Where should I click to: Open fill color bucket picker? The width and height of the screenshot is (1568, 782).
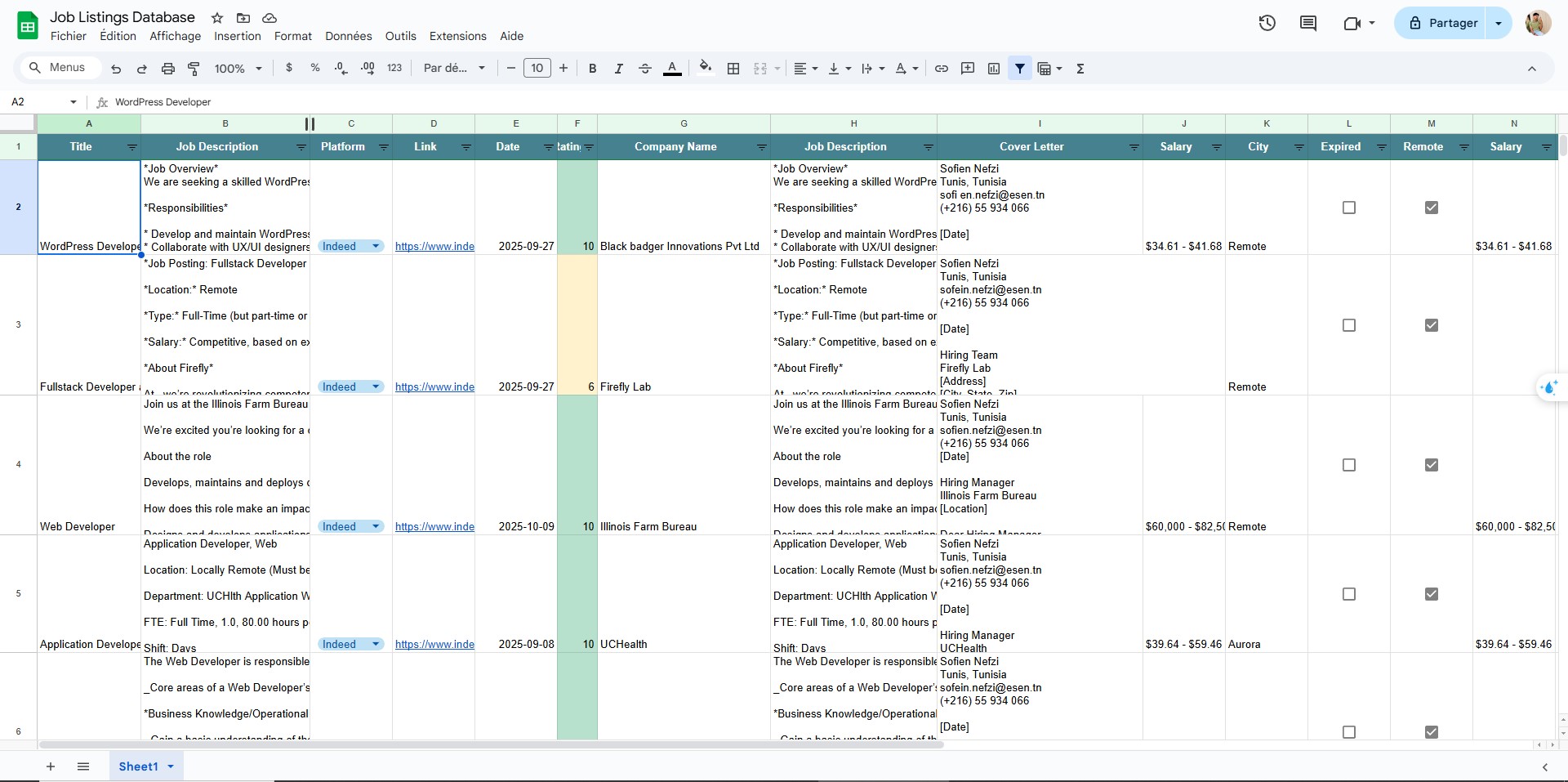(x=706, y=68)
